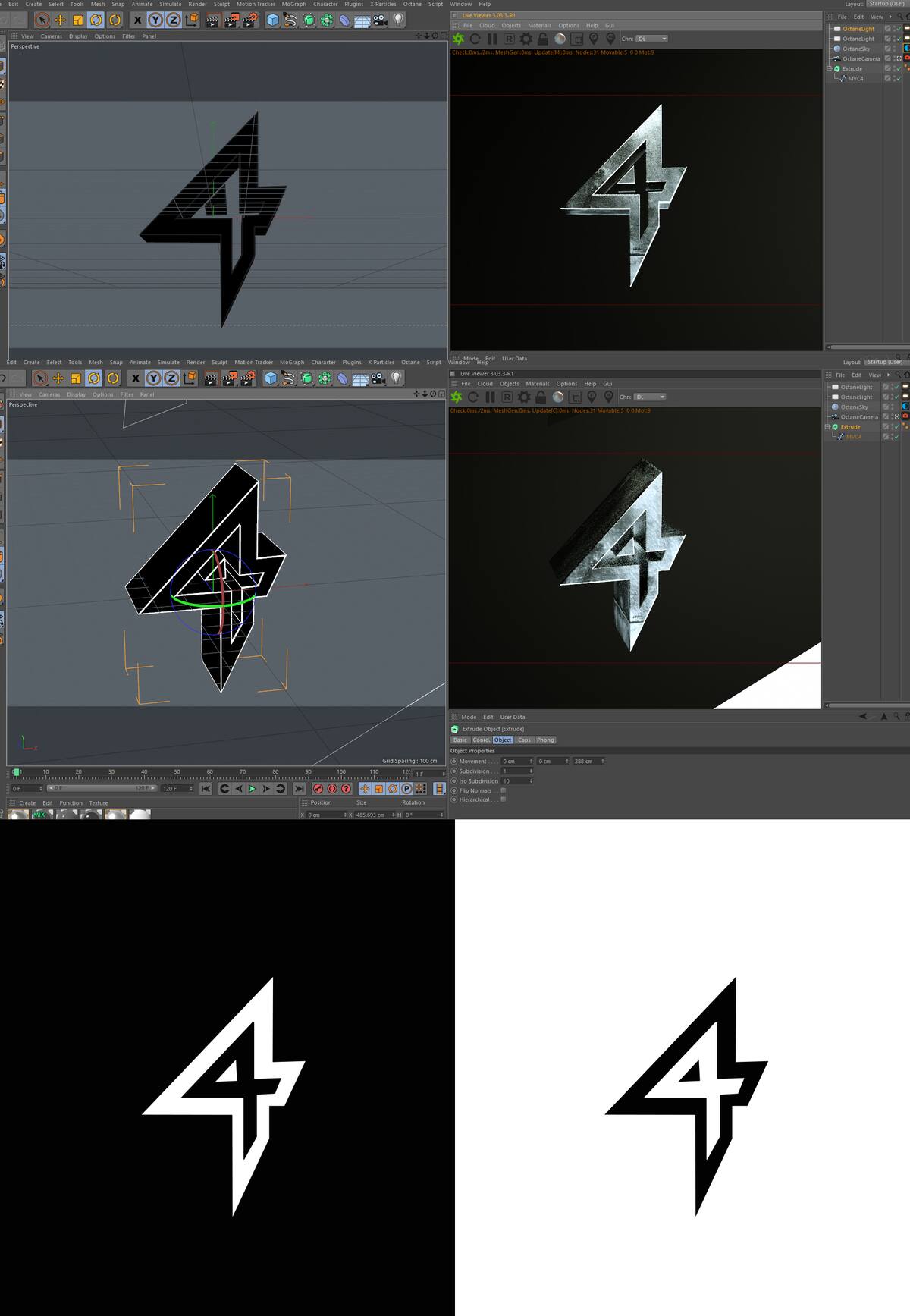Open Basic tab in Extrude attributes
910x1316 pixels.
coord(460,740)
